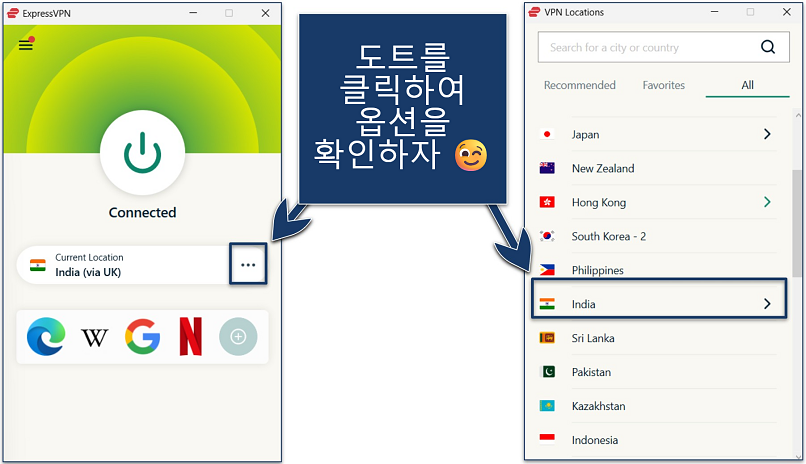Open the Wikipedia shortcut
Screen dimensions: 806x464
coord(95,338)
